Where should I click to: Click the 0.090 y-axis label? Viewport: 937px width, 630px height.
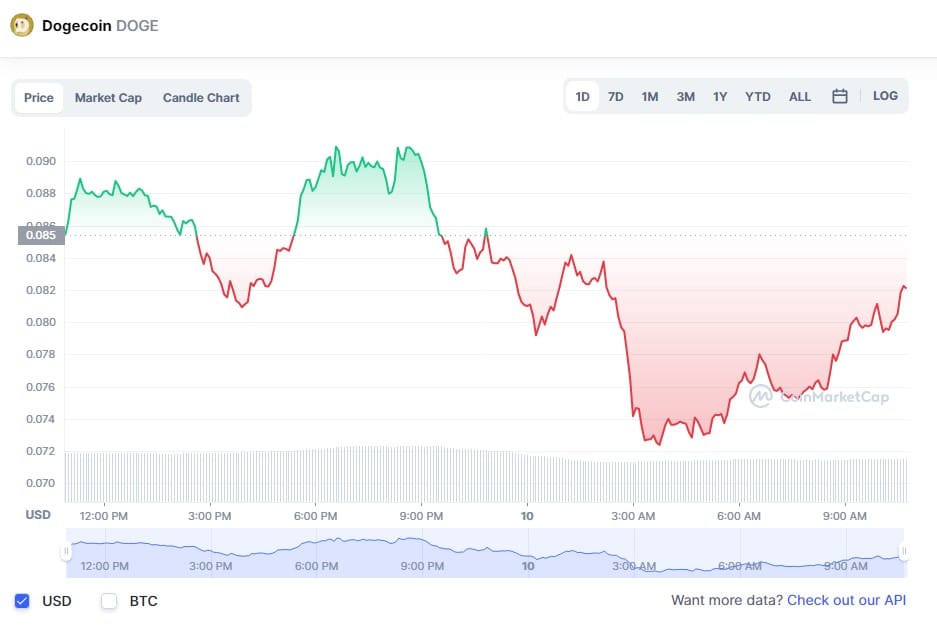point(41,161)
